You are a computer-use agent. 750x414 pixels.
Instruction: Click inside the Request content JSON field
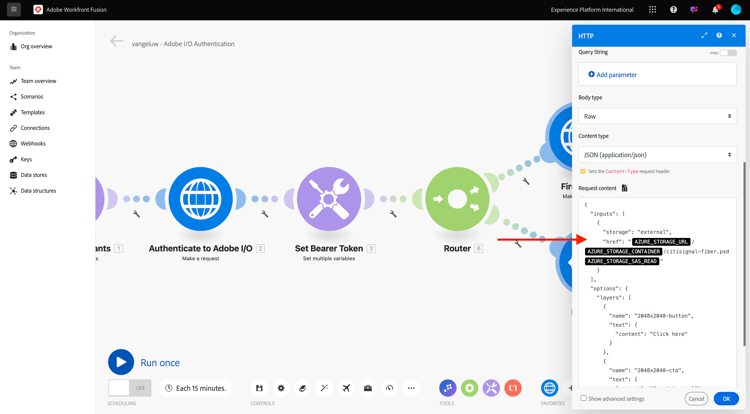click(657, 292)
